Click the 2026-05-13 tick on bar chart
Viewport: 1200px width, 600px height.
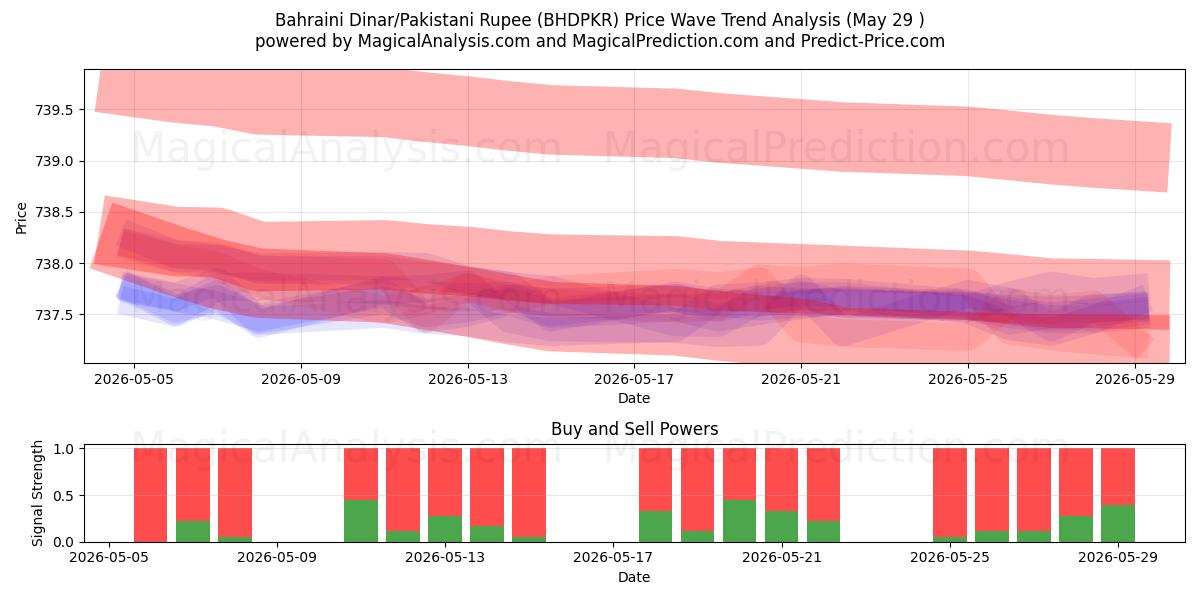tap(444, 558)
